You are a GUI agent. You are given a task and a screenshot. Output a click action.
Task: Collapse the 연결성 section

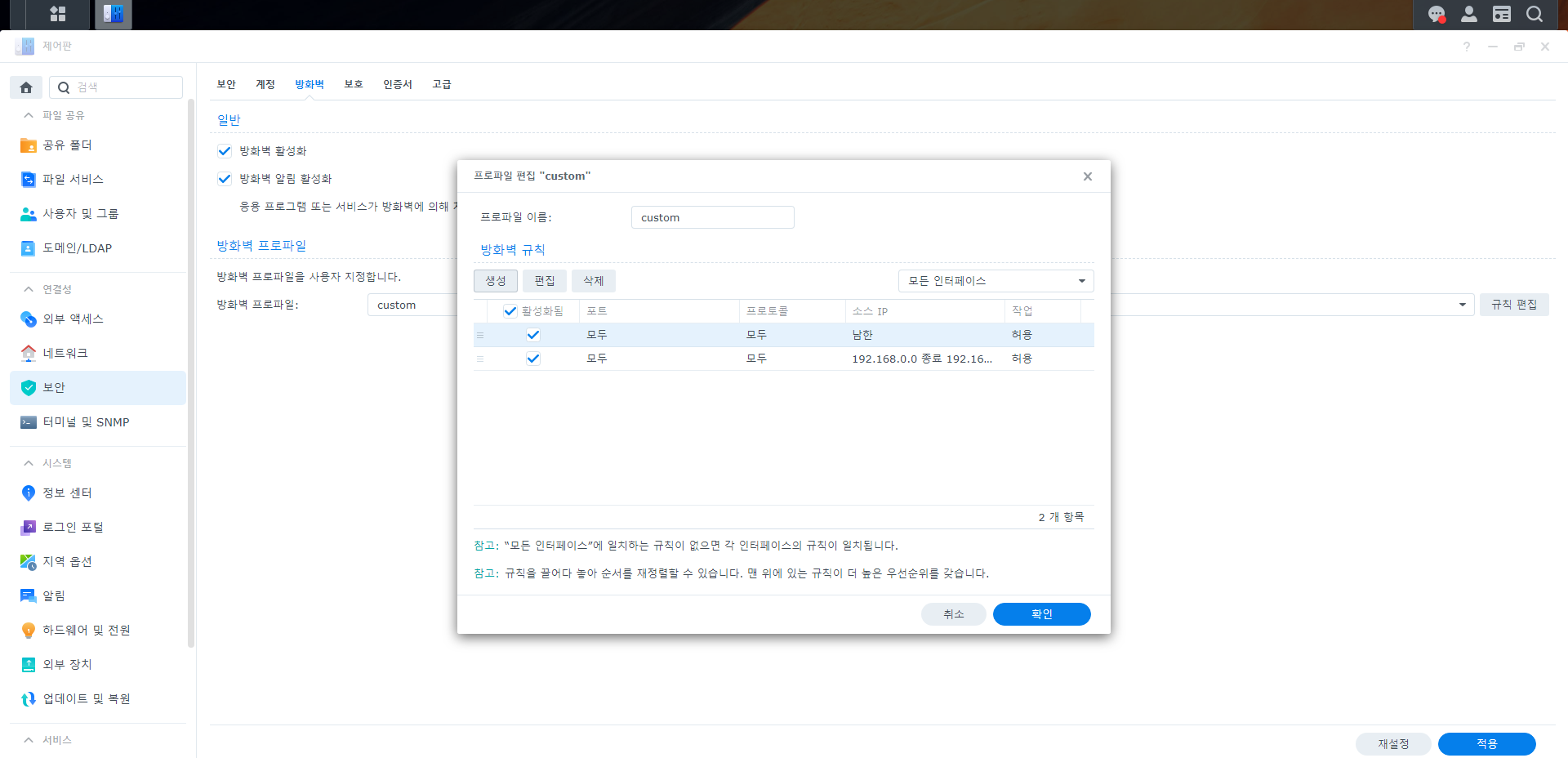click(x=29, y=289)
